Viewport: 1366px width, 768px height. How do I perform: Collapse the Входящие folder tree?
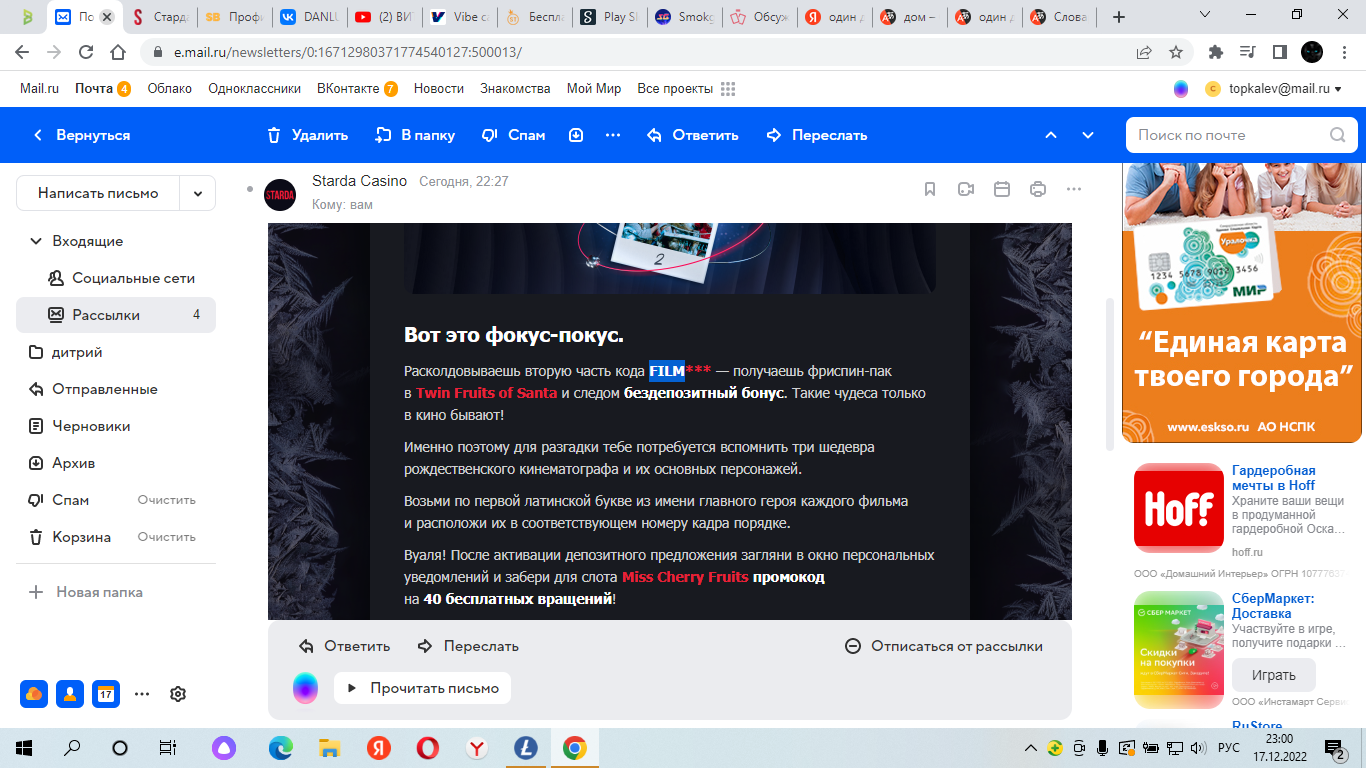[x=36, y=241]
